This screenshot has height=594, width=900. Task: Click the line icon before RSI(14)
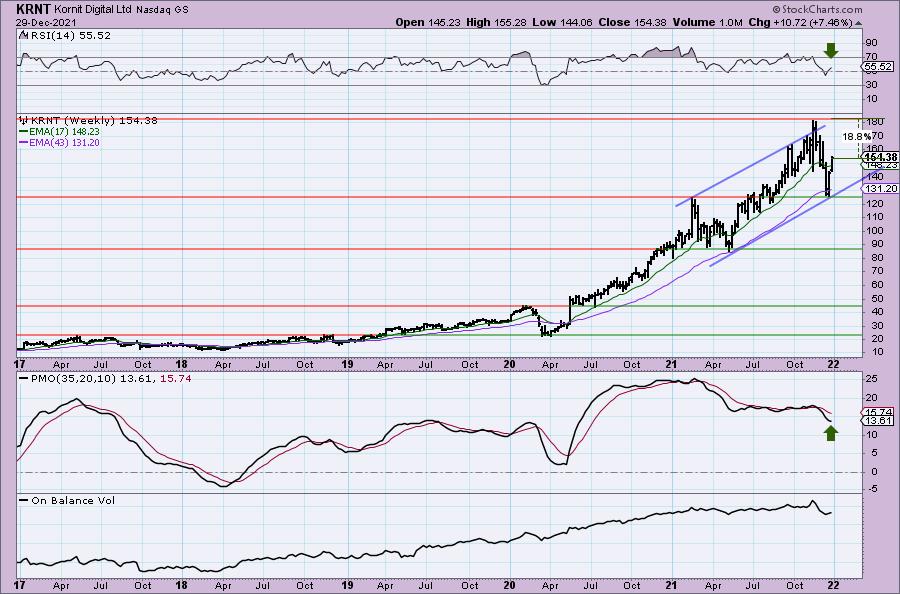23,35
